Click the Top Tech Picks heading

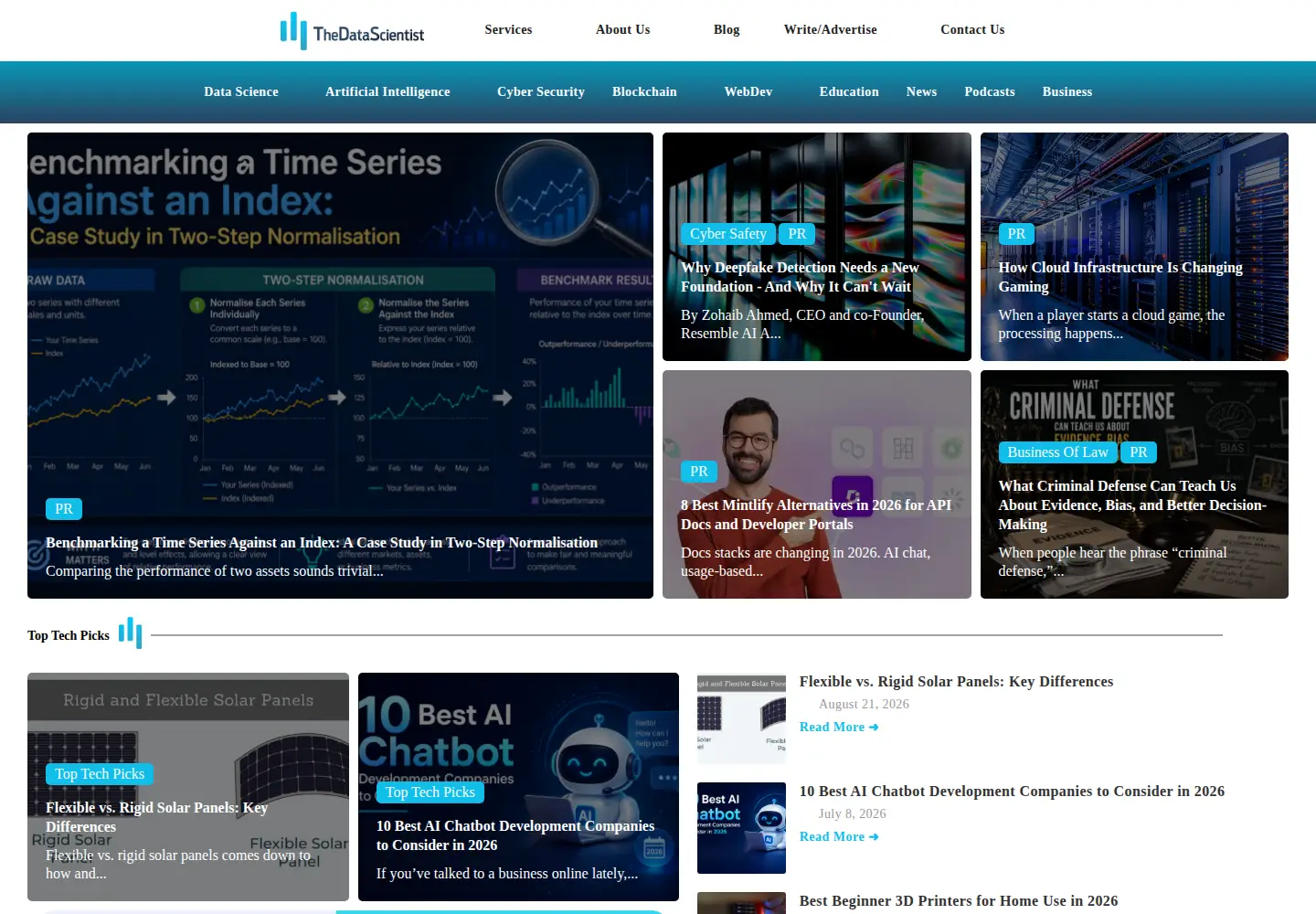pyautogui.click(x=69, y=636)
